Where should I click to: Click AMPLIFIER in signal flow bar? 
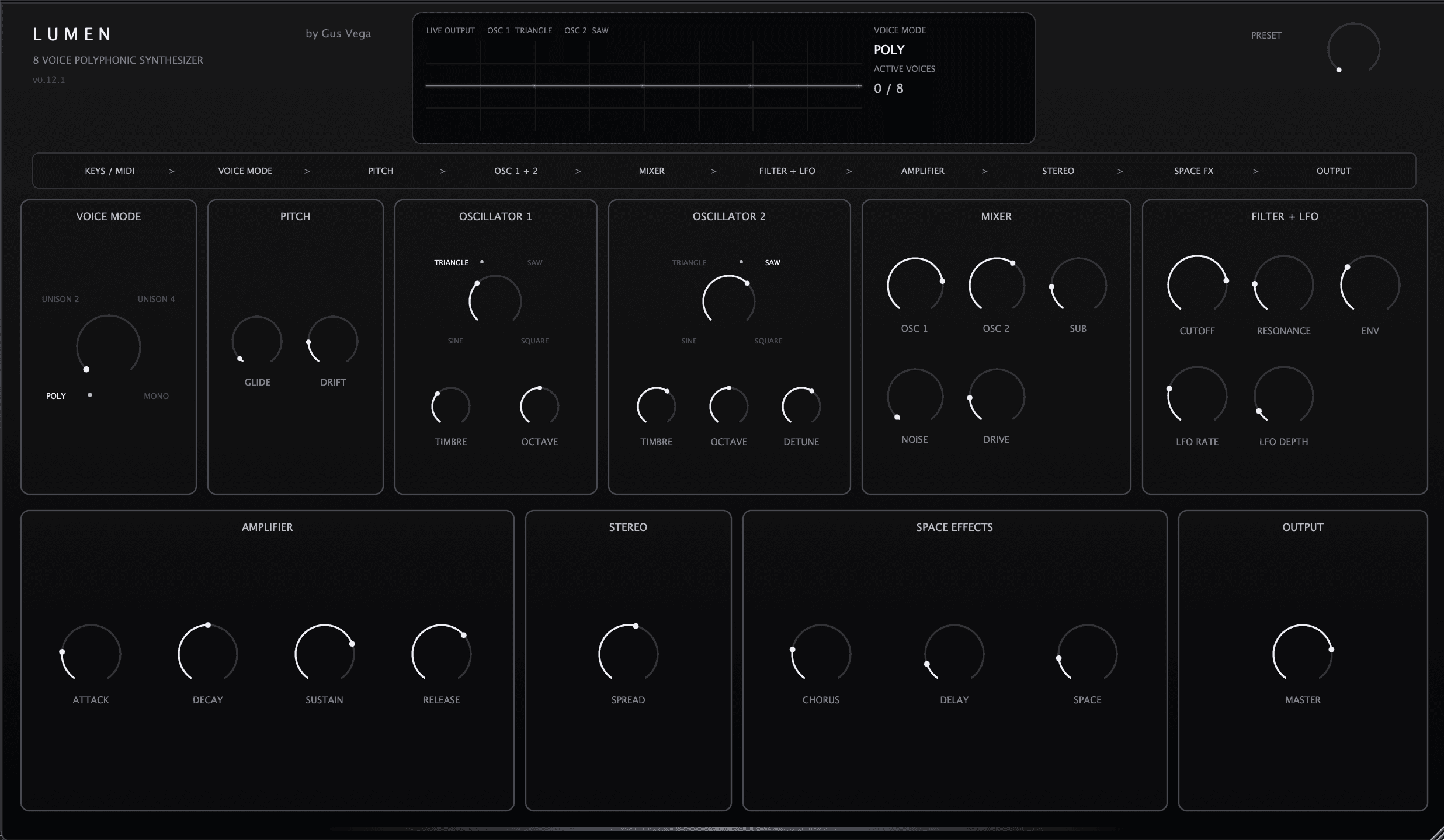tap(922, 171)
